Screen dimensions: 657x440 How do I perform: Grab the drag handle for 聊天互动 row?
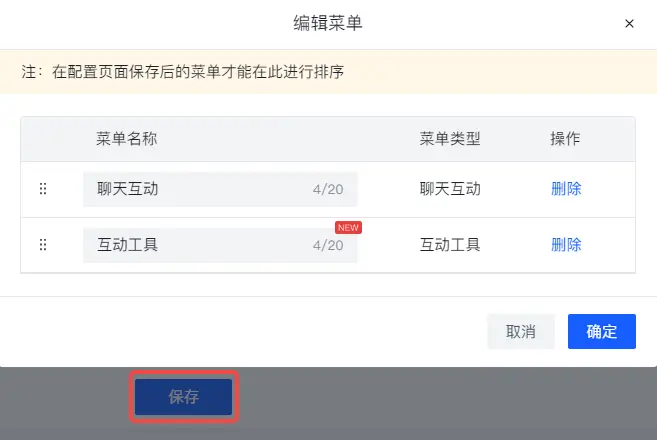point(43,189)
